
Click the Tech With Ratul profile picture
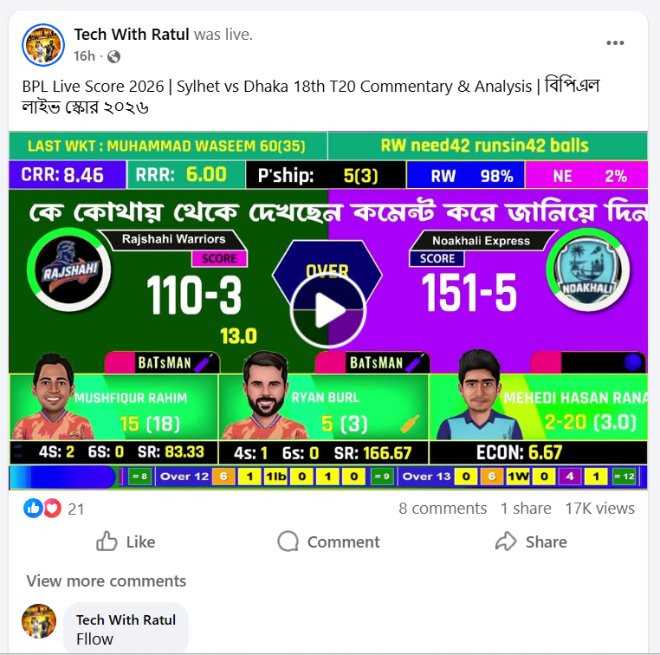tap(43, 45)
